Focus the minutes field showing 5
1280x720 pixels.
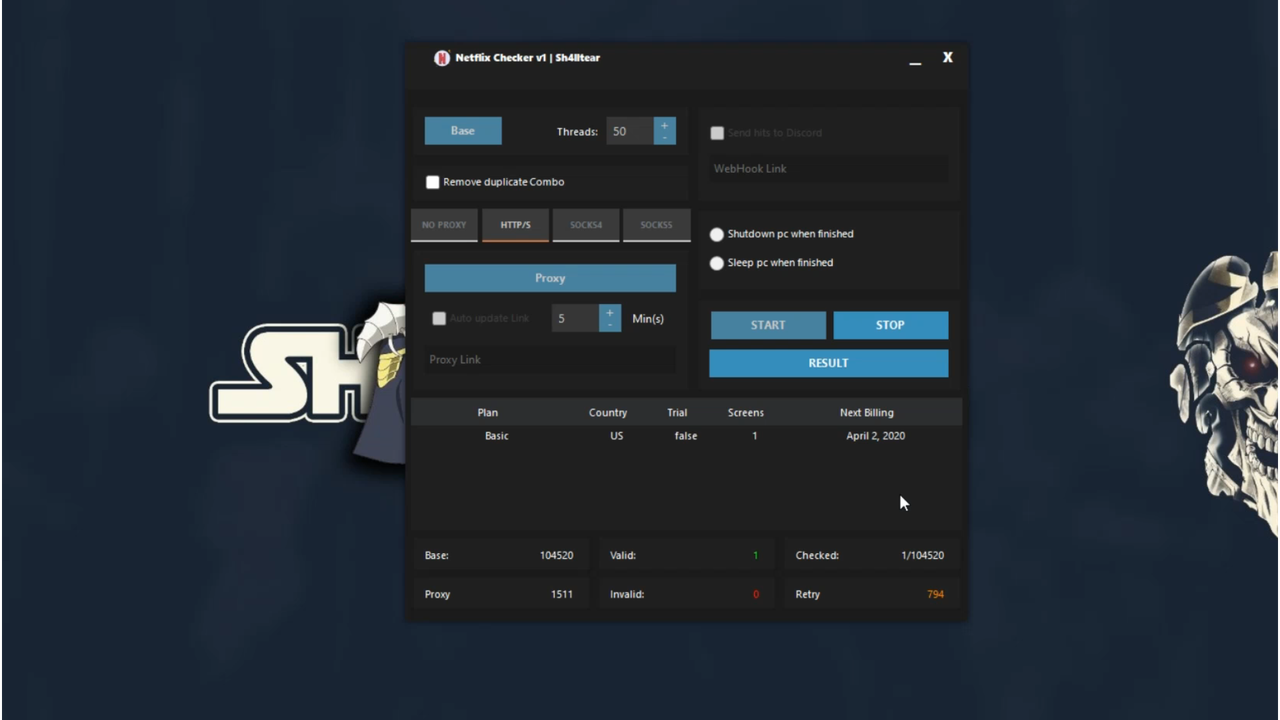click(575, 318)
